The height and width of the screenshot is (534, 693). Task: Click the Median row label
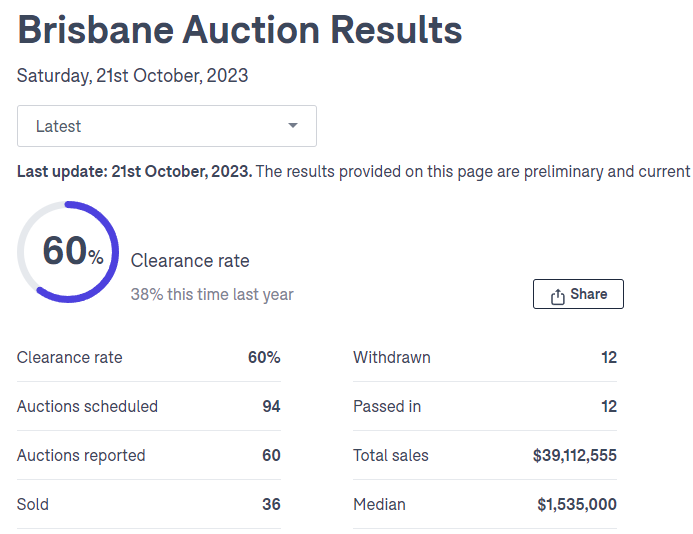[379, 504]
